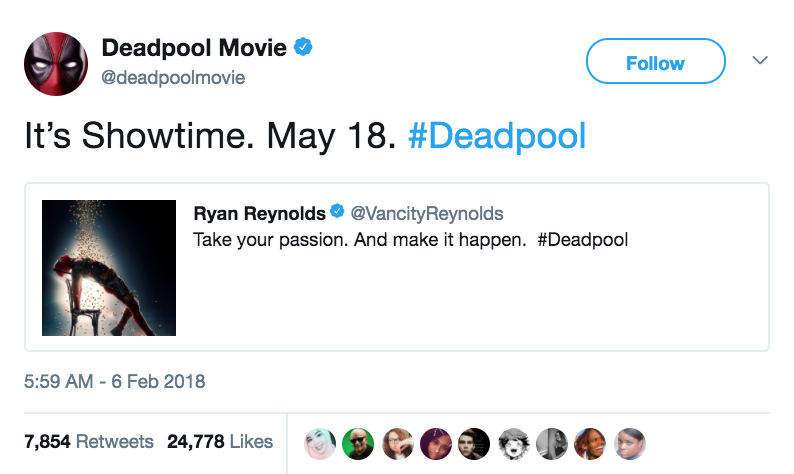Click the Deadpool Movie display name
Screen dimensions: 794x474
pyautogui.click(x=194, y=47)
